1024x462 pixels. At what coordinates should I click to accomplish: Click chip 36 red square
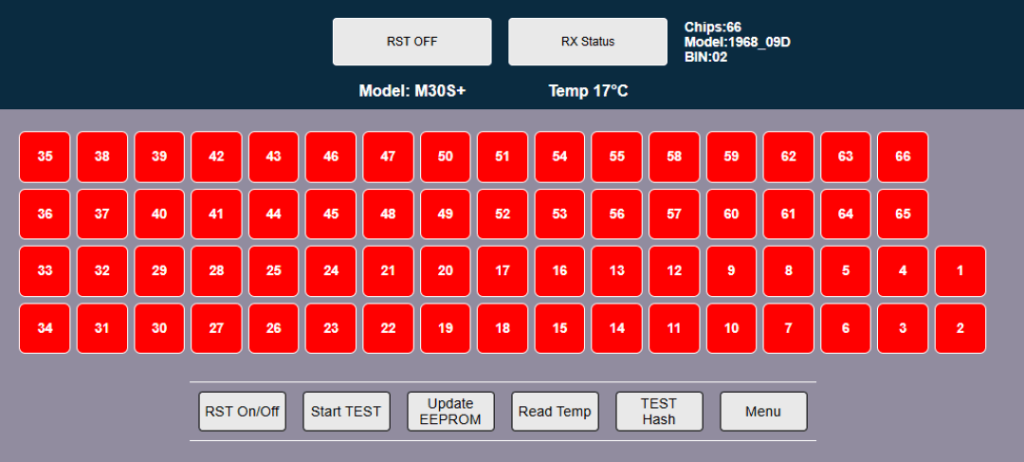point(45,214)
